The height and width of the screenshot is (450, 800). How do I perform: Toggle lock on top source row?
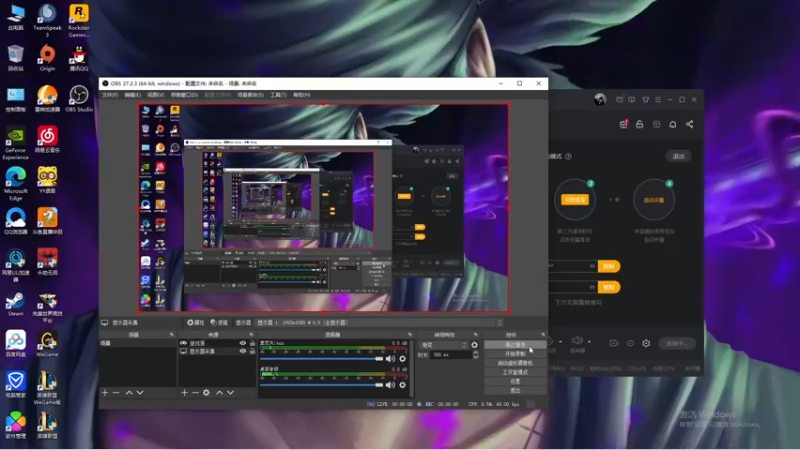coord(252,343)
